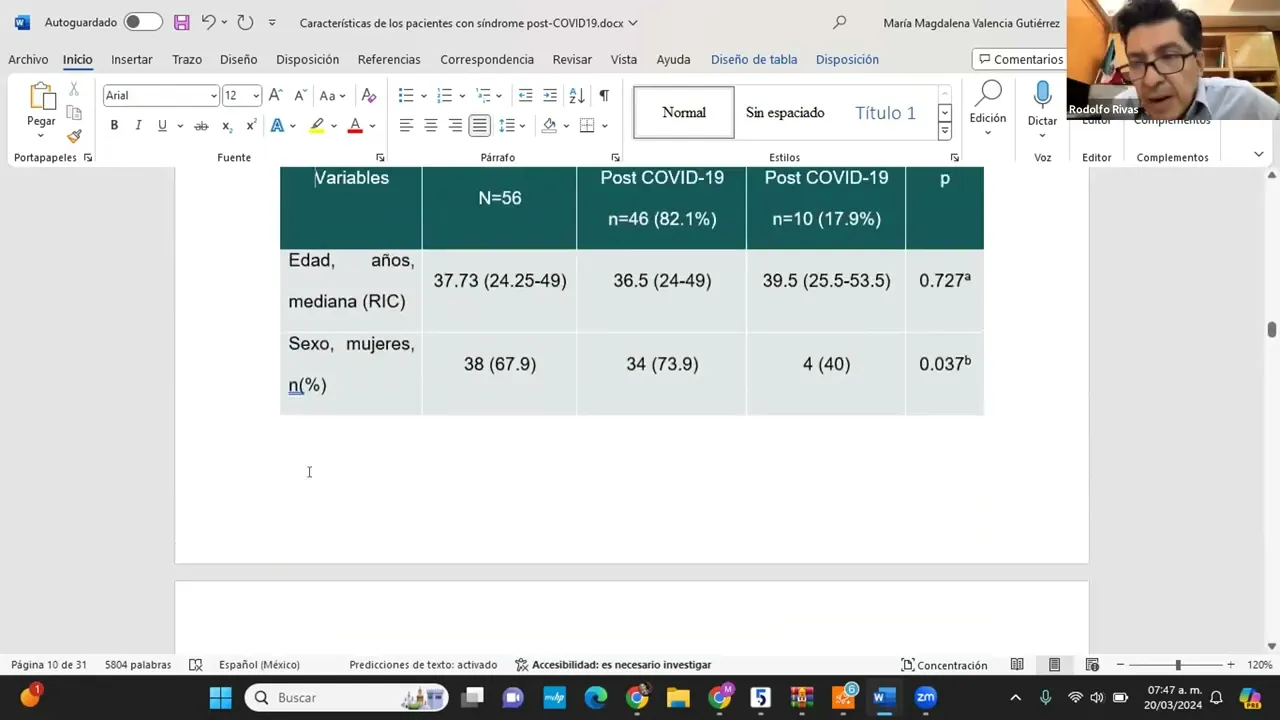This screenshot has height=720, width=1280.
Task: Switch to the Diseño de tabla tab
Action: point(754,59)
